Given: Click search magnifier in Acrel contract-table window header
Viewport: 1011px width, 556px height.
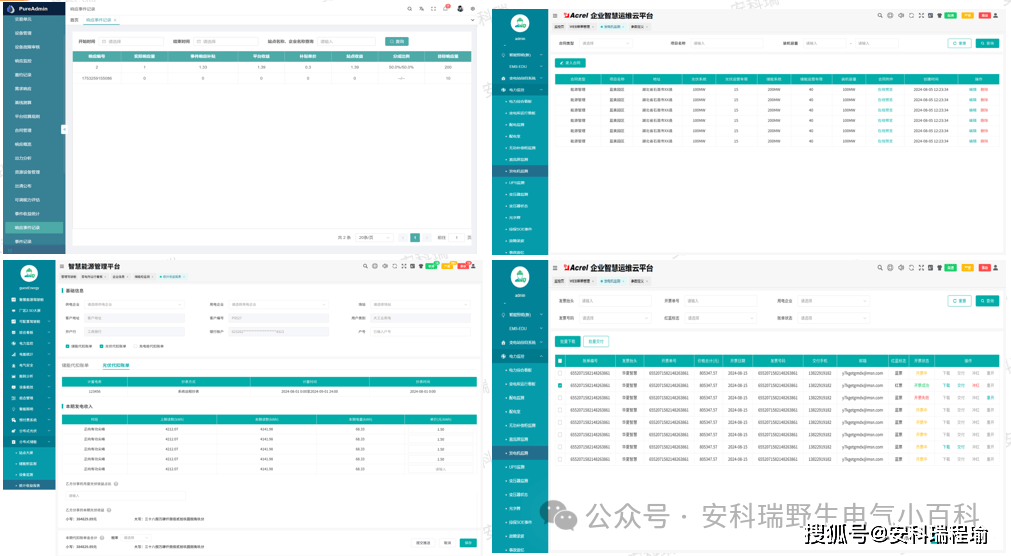Looking at the screenshot, I should [x=879, y=15].
